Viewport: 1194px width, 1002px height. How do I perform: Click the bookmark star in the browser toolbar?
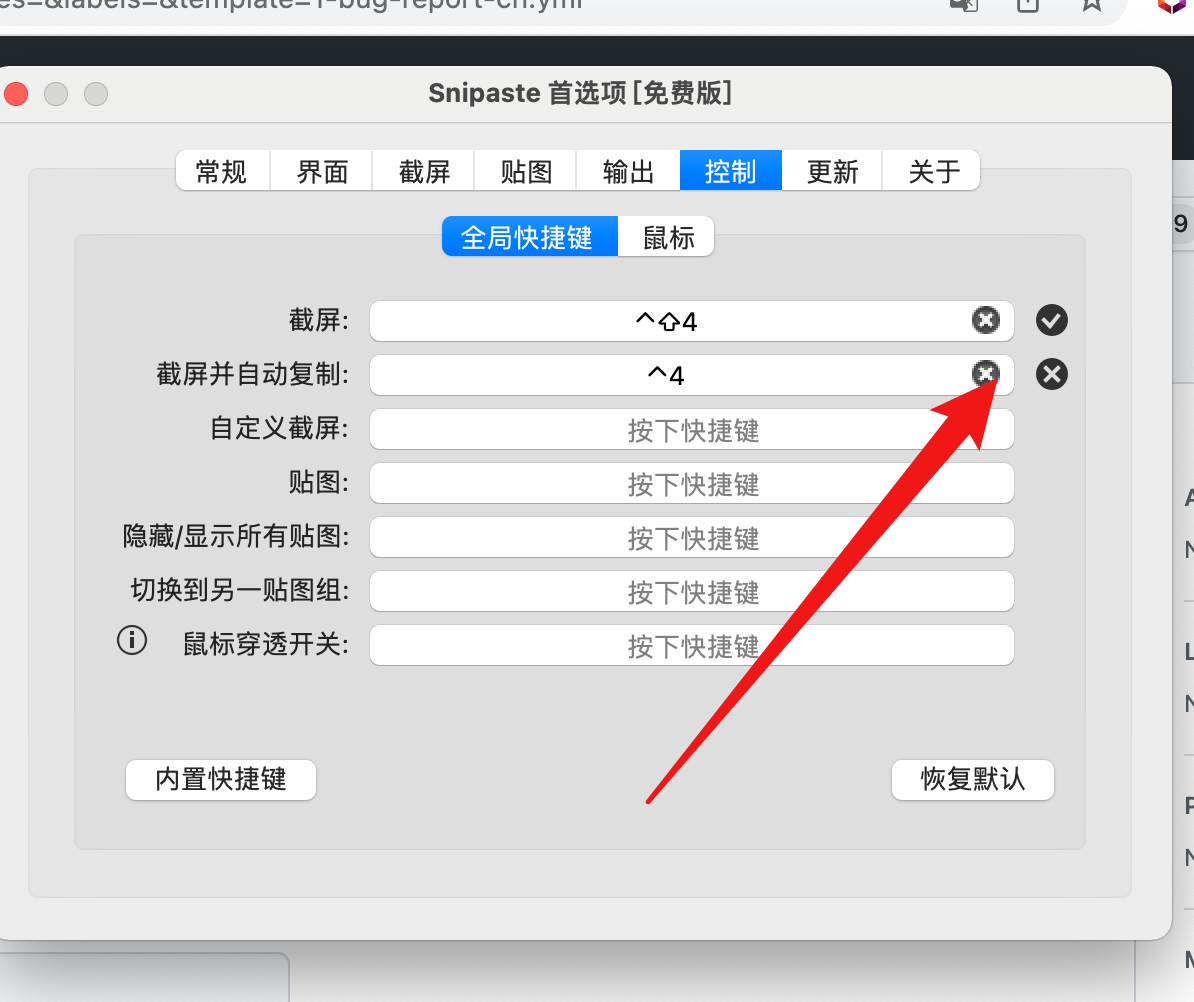tap(1091, 6)
